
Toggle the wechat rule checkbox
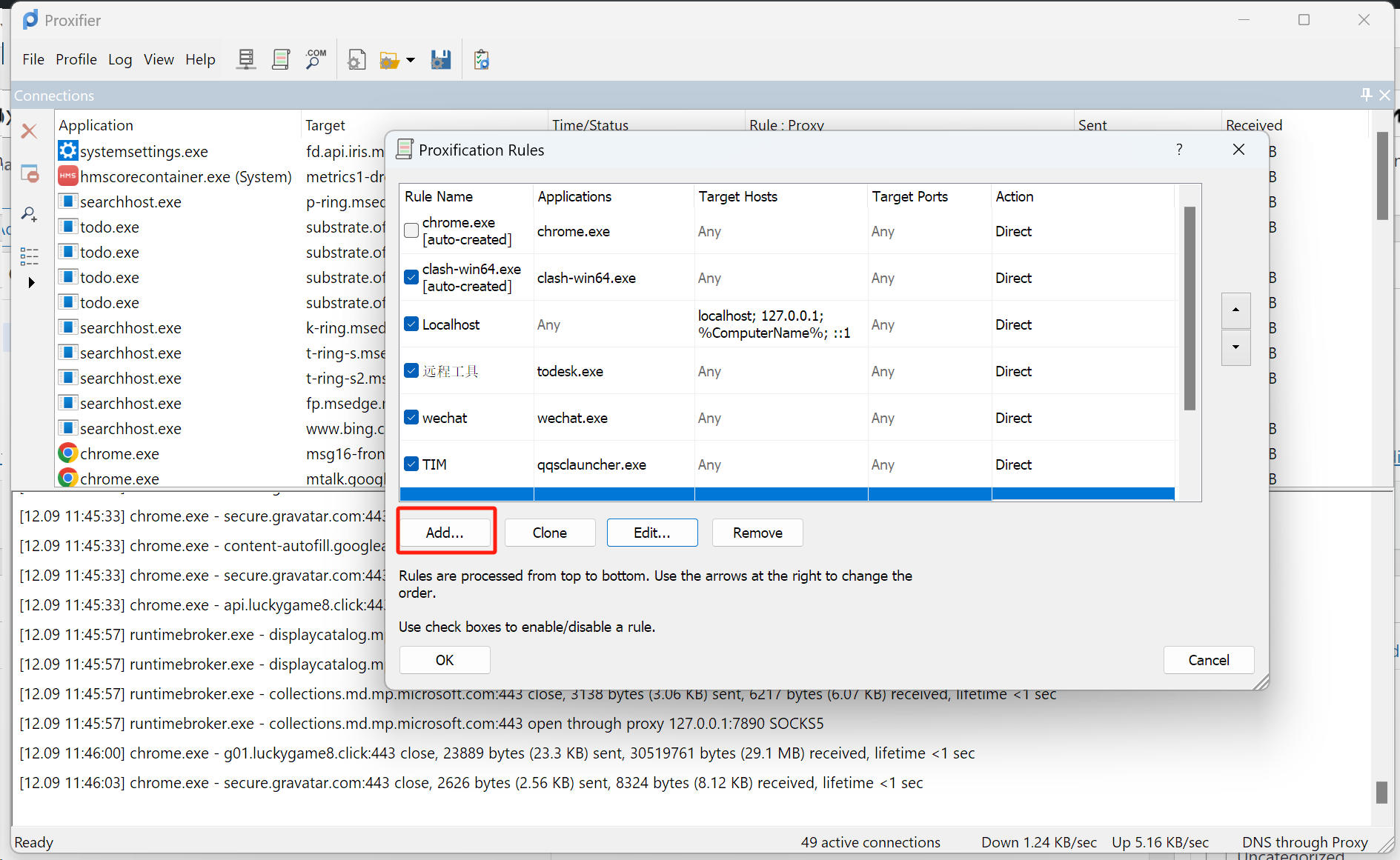point(411,417)
